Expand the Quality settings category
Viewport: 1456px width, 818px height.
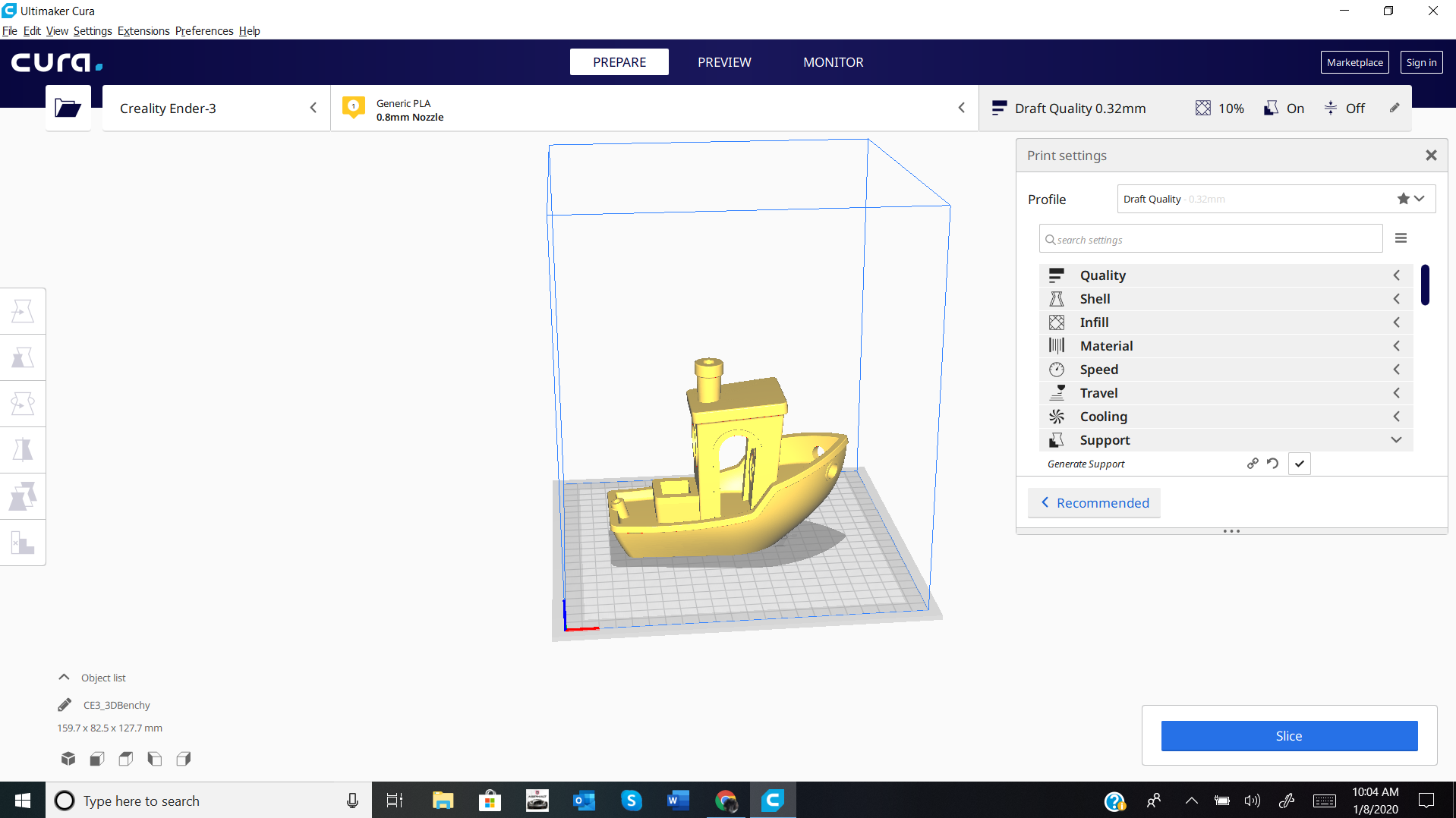(x=1225, y=275)
